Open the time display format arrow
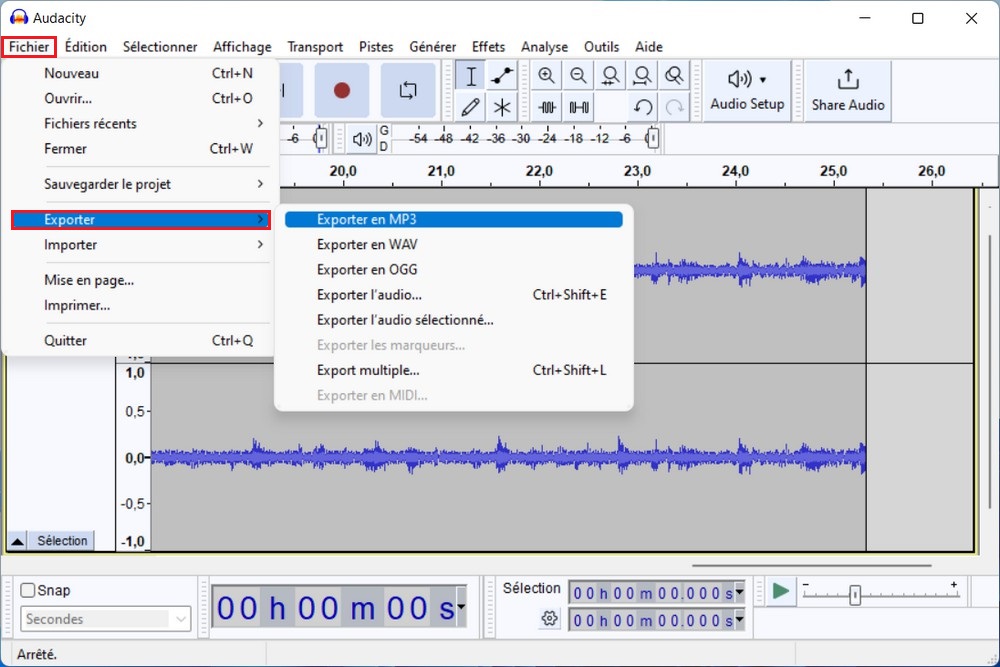The height and width of the screenshot is (667, 1000). [461, 606]
